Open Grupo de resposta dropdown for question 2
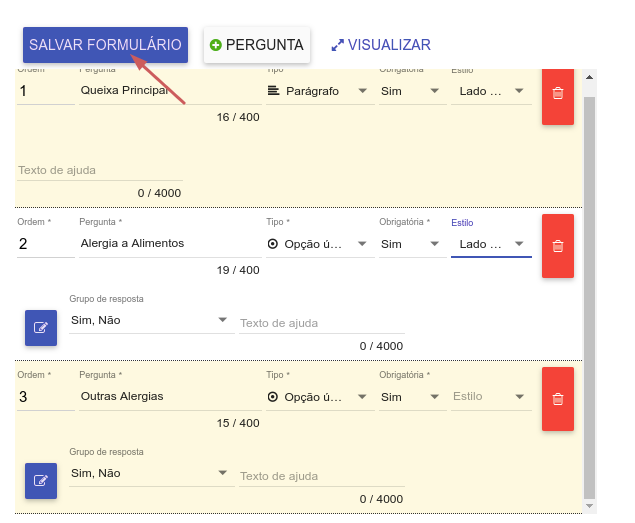The image size is (635, 523). pos(222,320)
